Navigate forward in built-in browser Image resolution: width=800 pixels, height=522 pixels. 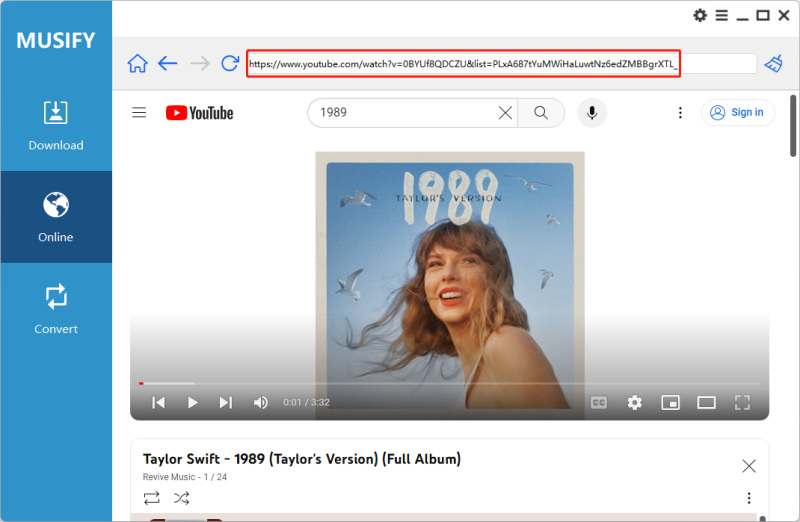coord(200,64)
